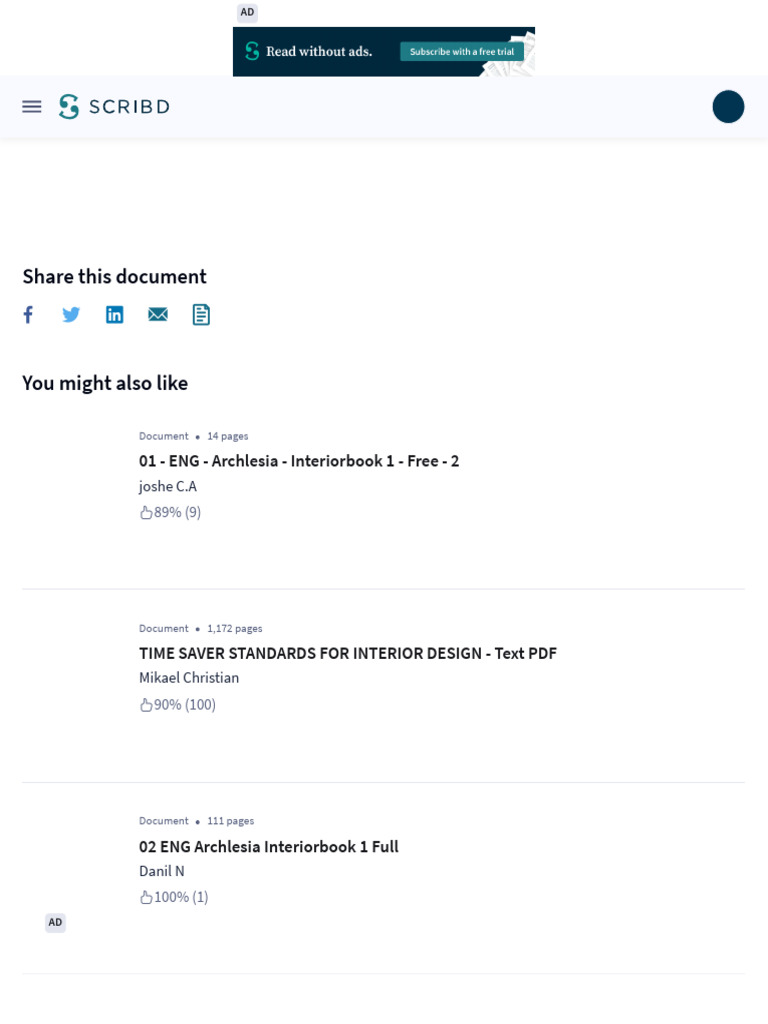Share document on Twitter
The image size is (768, 1024).
point(71,315)
